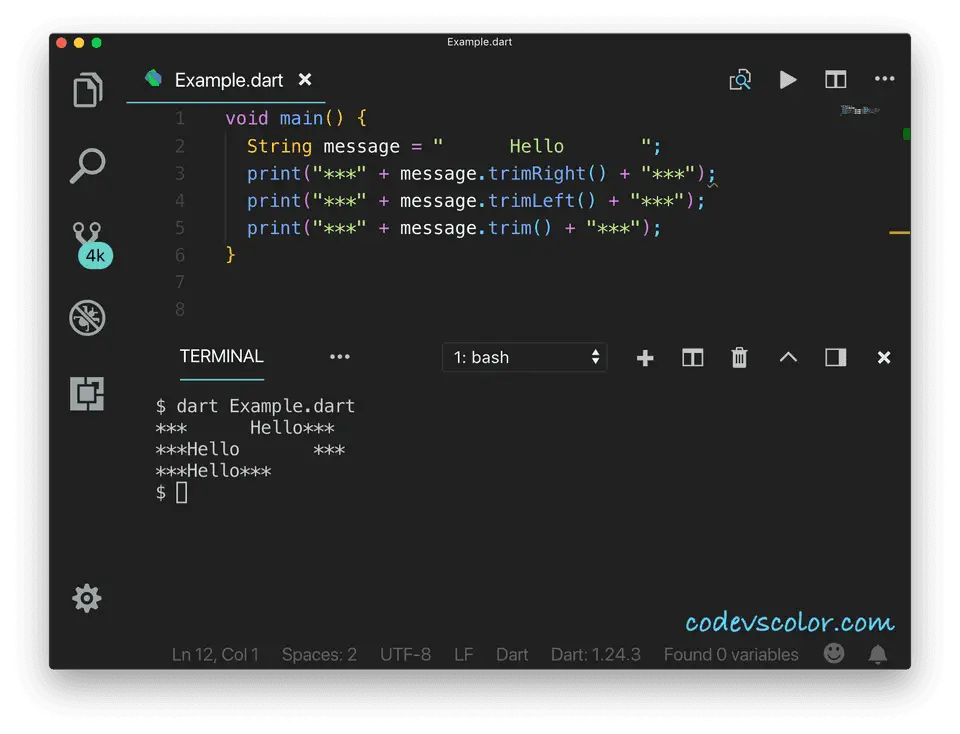960x734 pixels.
Task: Kill terminal with trash icon
Action: (x=740, y=358)
